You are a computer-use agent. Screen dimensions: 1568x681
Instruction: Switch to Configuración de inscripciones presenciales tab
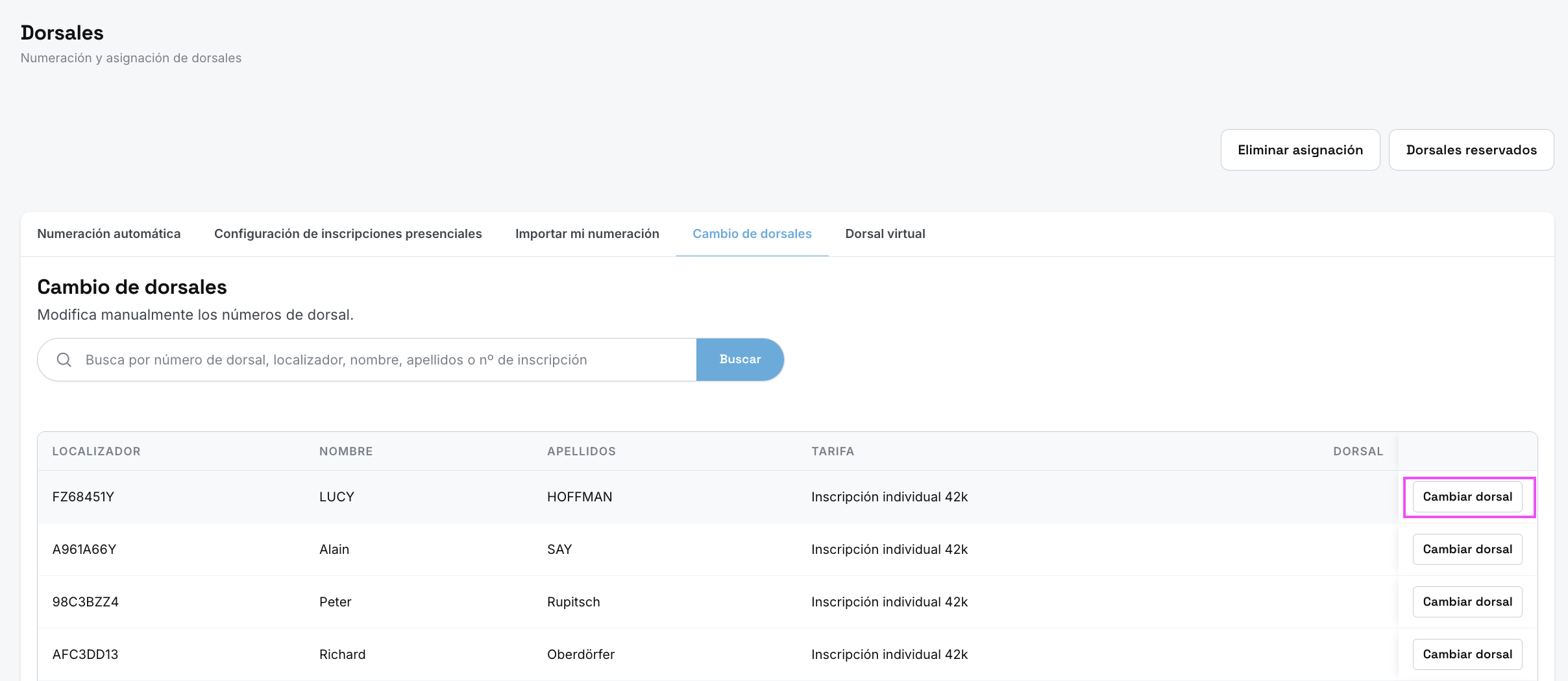click(348, 233)
